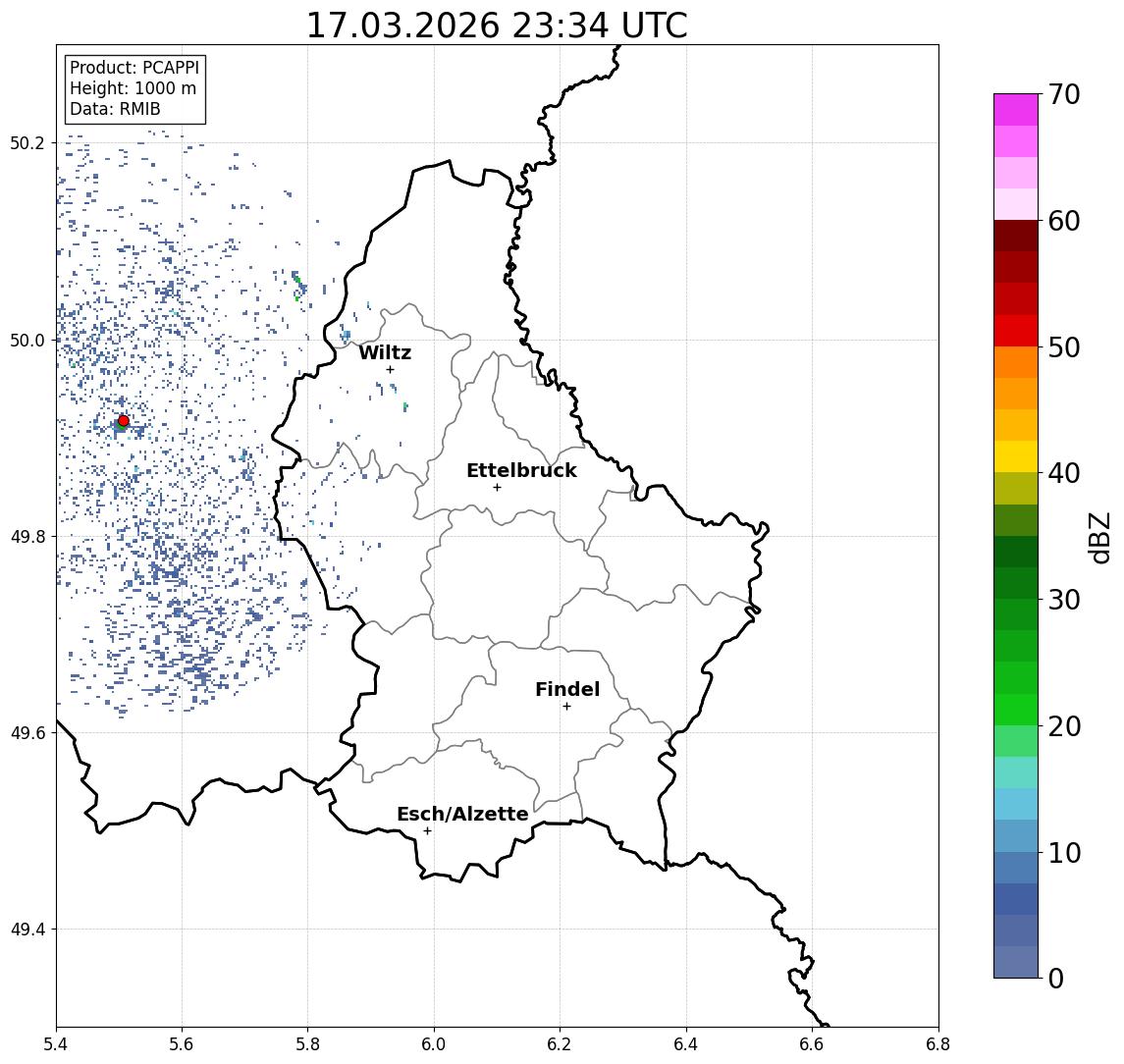Click the Data: RMIB text

tap(115, 109)
